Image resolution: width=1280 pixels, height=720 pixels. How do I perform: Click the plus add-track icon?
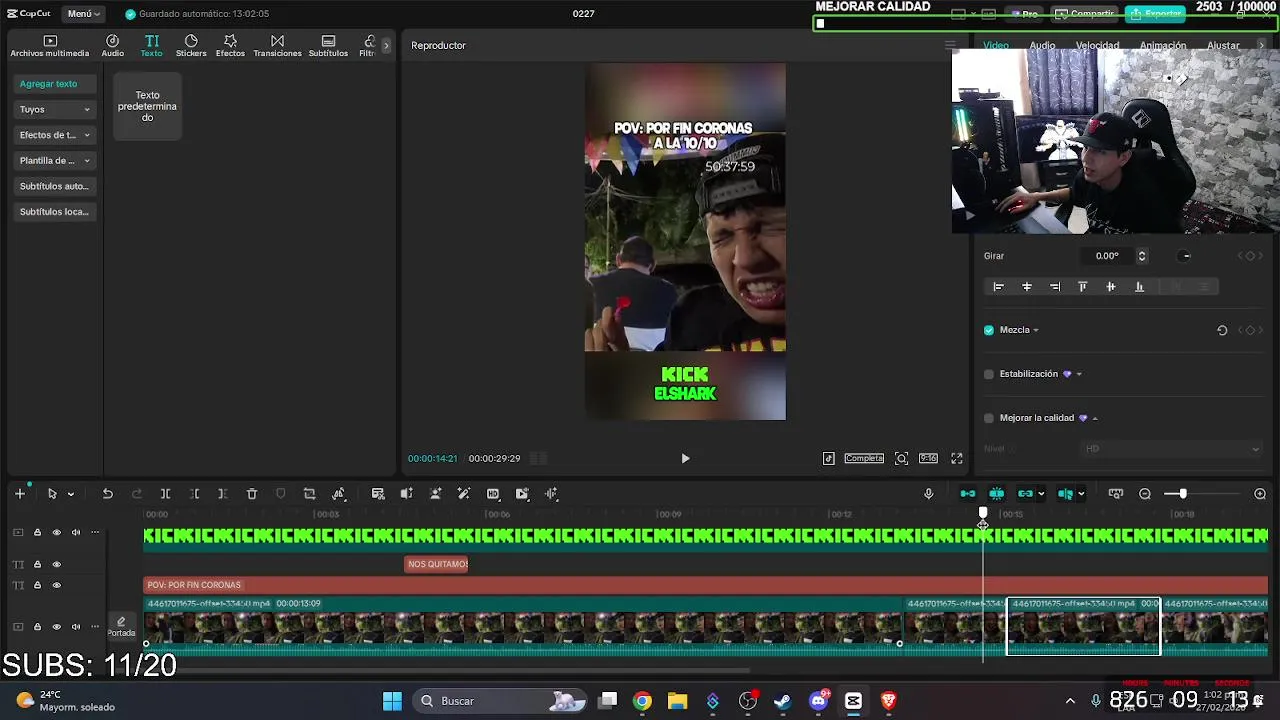pos(19,494)
